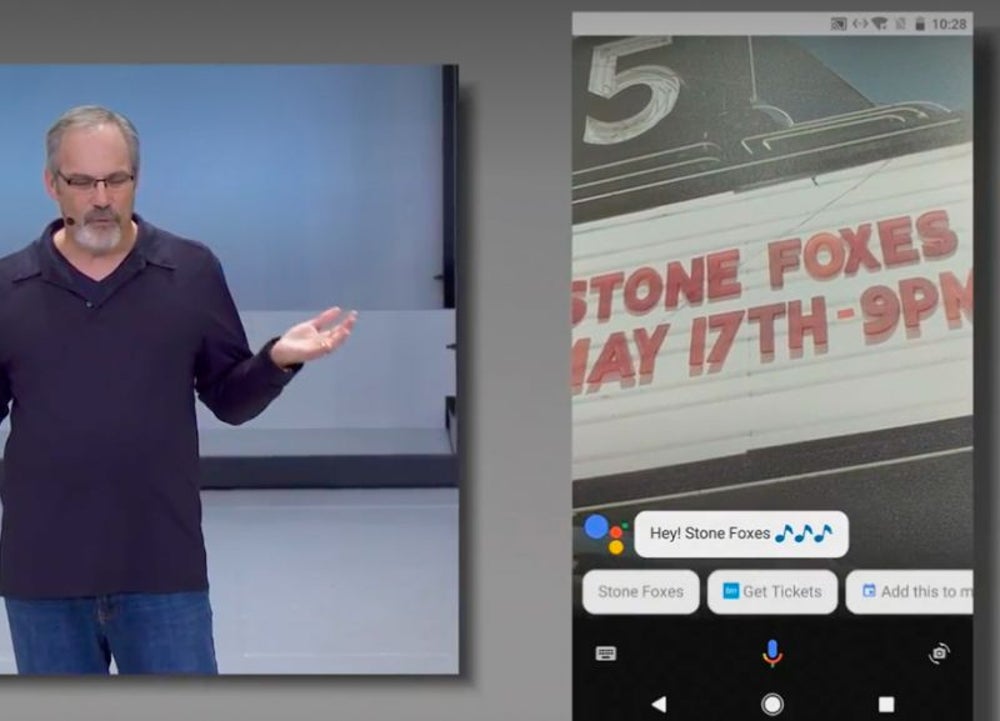The width and height of the screenshot is (1000, 721).
Task: Tap the Android back button
Action: [x=659, y=704]
